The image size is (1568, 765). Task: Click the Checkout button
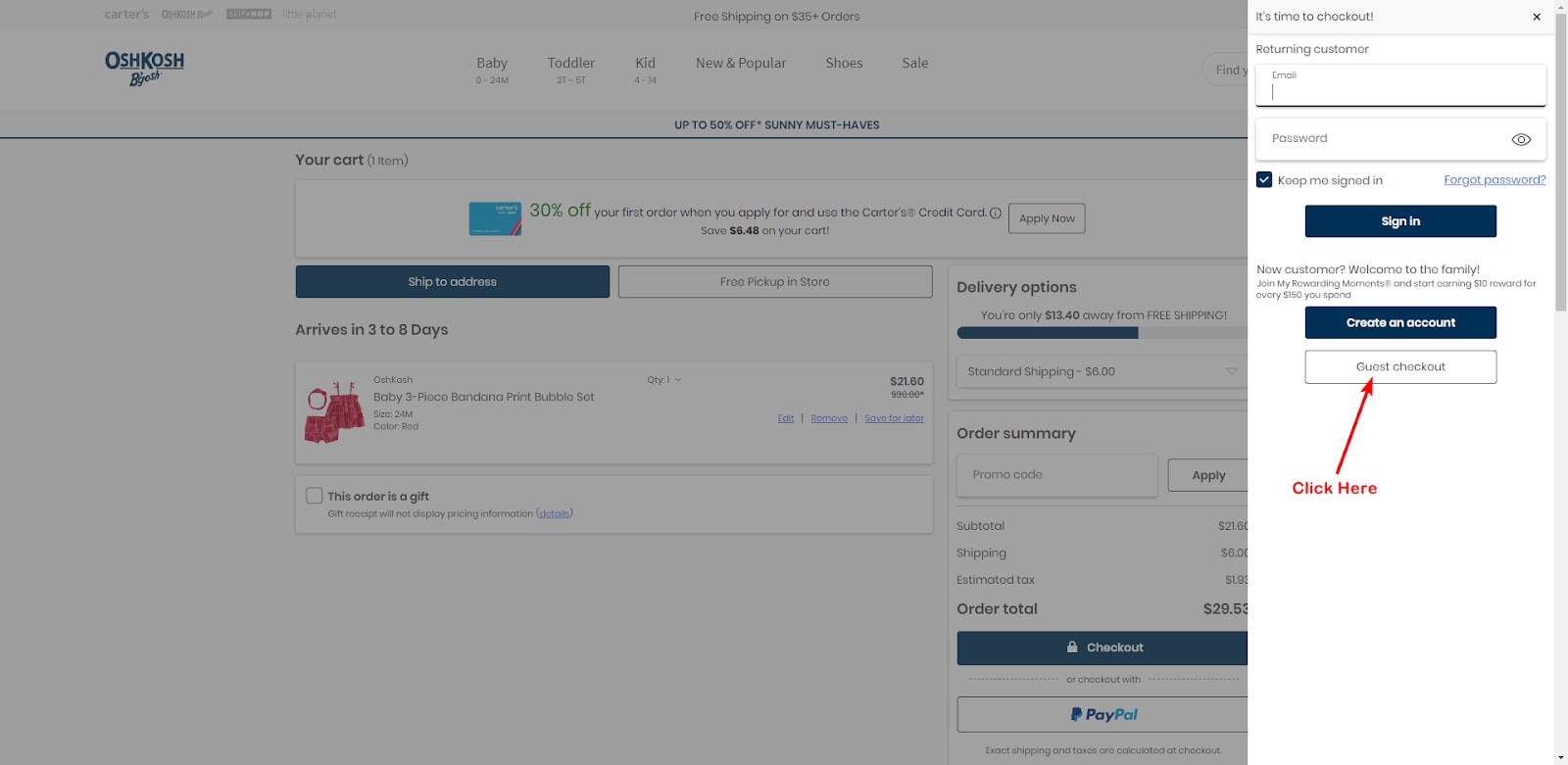(x=1102, y=647)
